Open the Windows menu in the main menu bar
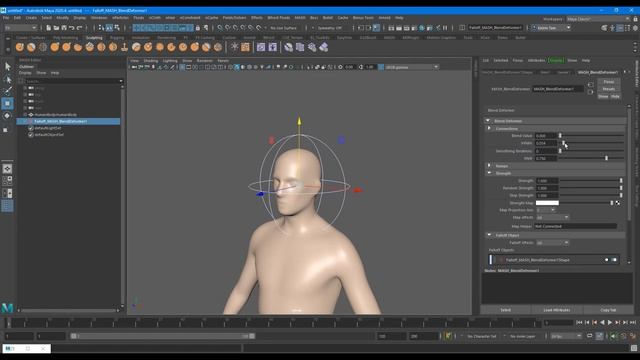Image resolution: width=640 pixels, height=360 pixels. pyautogui.click(x=99, y=18)
